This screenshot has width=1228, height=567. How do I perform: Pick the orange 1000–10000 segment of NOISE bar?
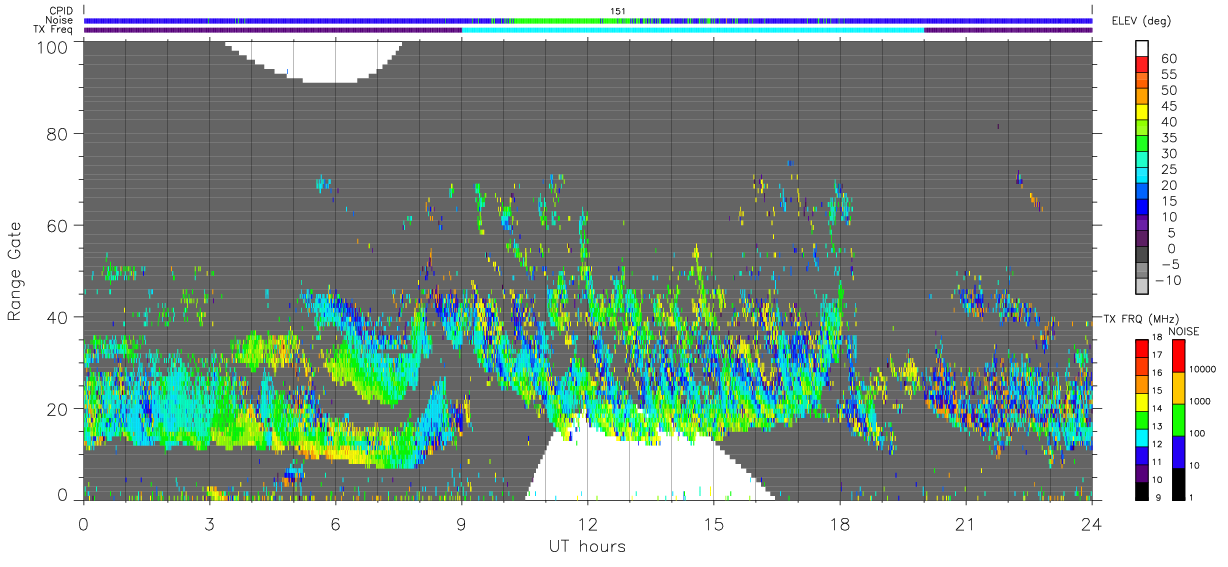point(1178,387)
